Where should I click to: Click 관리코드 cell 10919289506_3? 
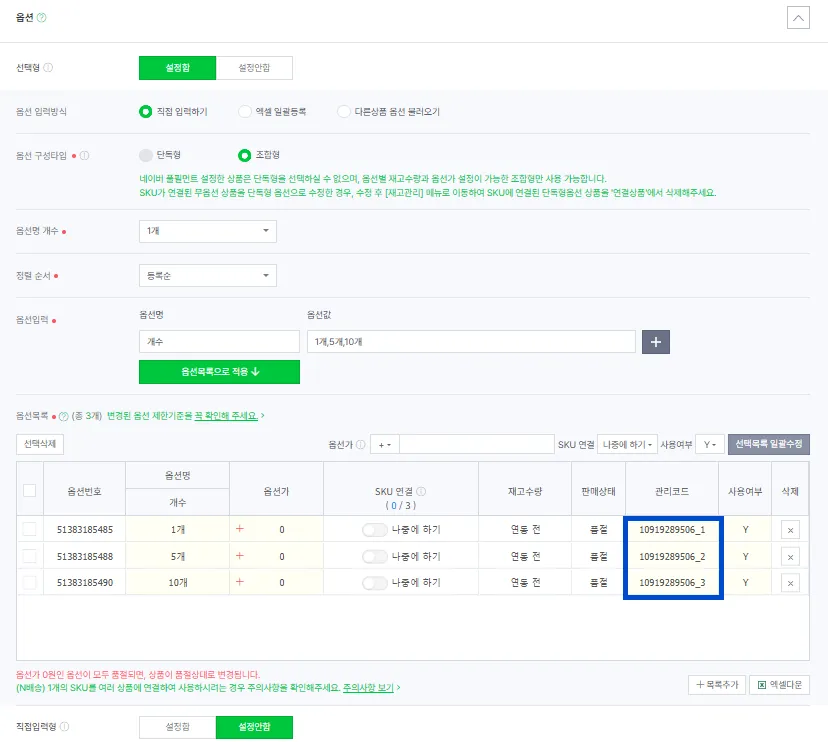pos(672,583)
